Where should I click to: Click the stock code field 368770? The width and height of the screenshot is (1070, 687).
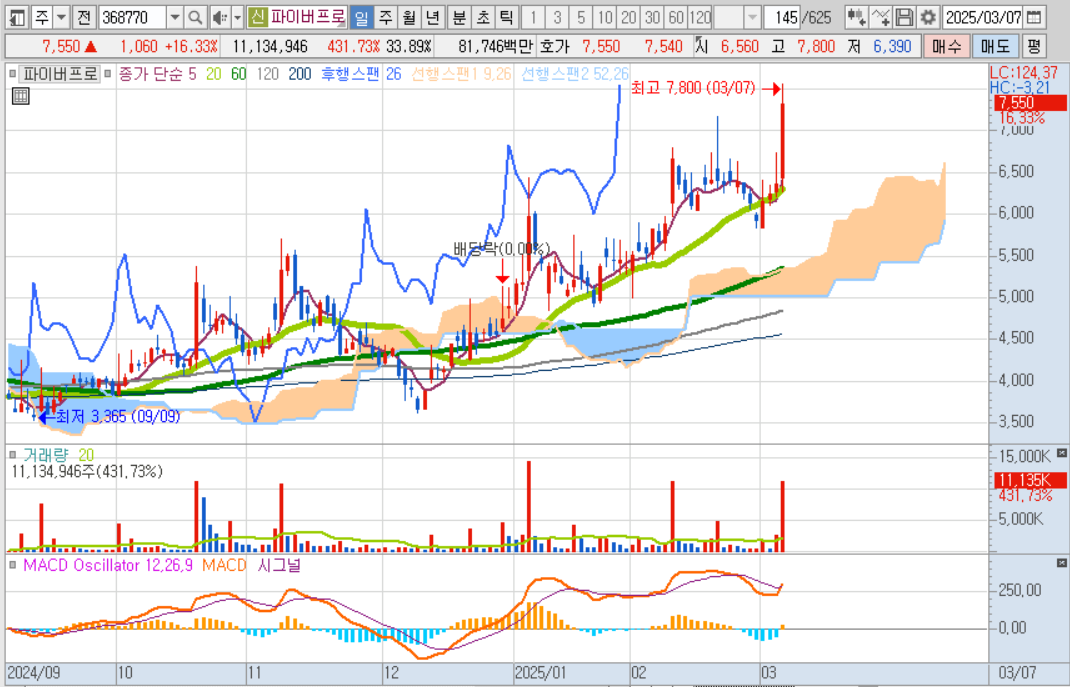tap(132, 17)
